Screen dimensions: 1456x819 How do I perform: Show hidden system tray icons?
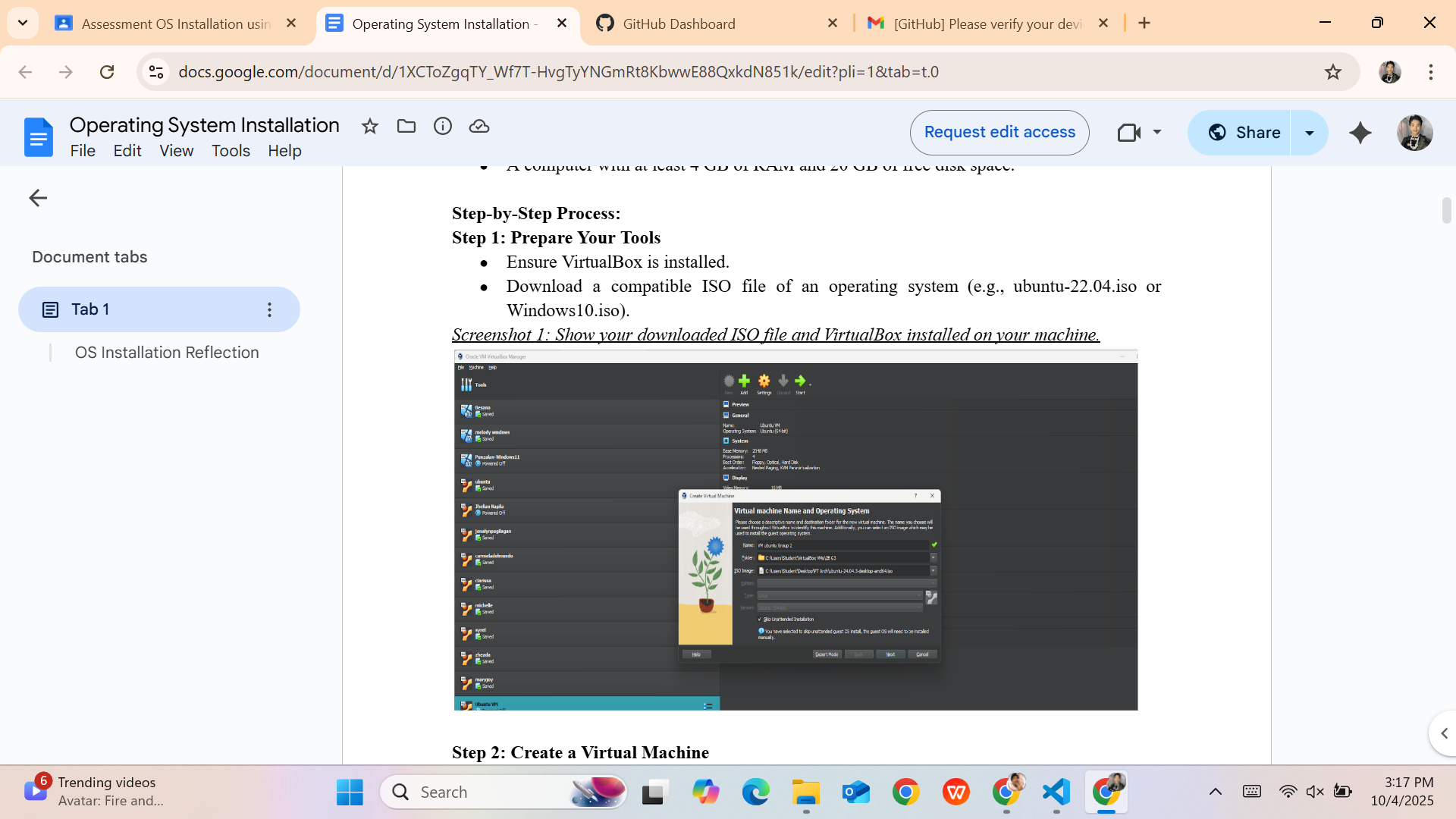coord(1215,792)
